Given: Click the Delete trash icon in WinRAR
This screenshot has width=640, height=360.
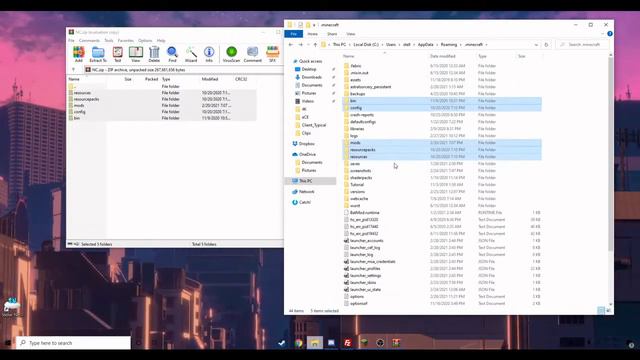Looking at the screenshot, I should (154, 54).
